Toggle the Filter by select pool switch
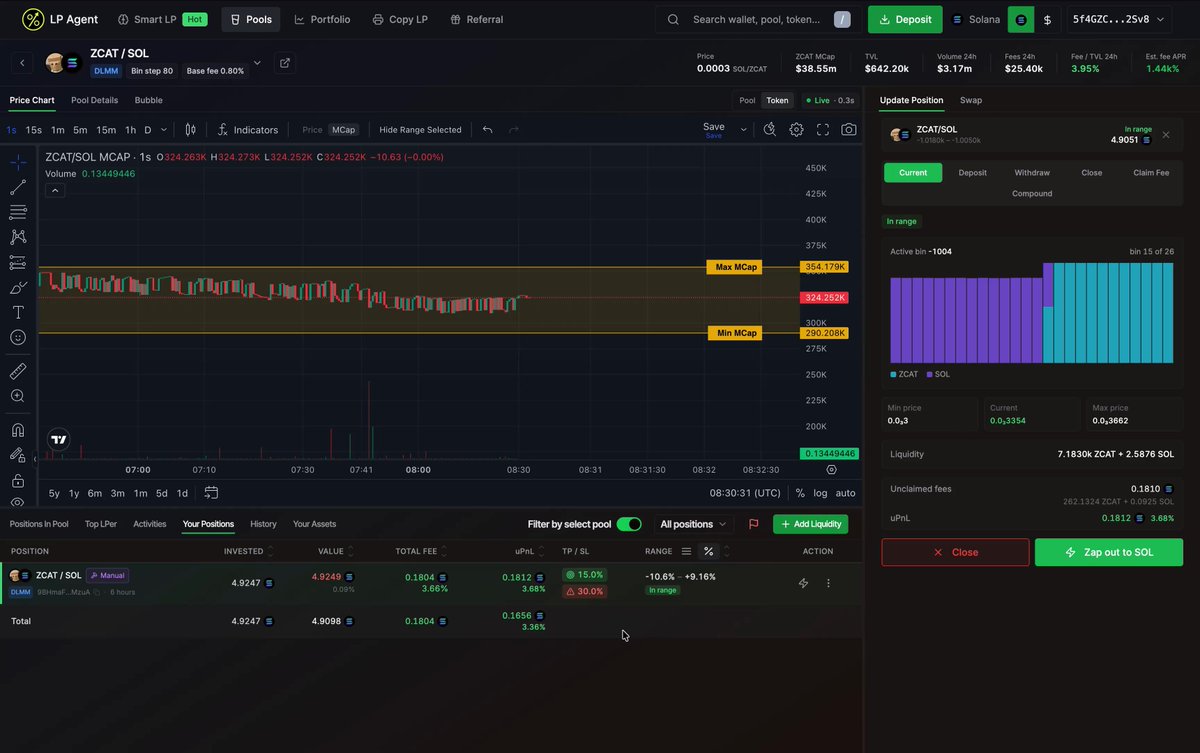 (629, 524)
